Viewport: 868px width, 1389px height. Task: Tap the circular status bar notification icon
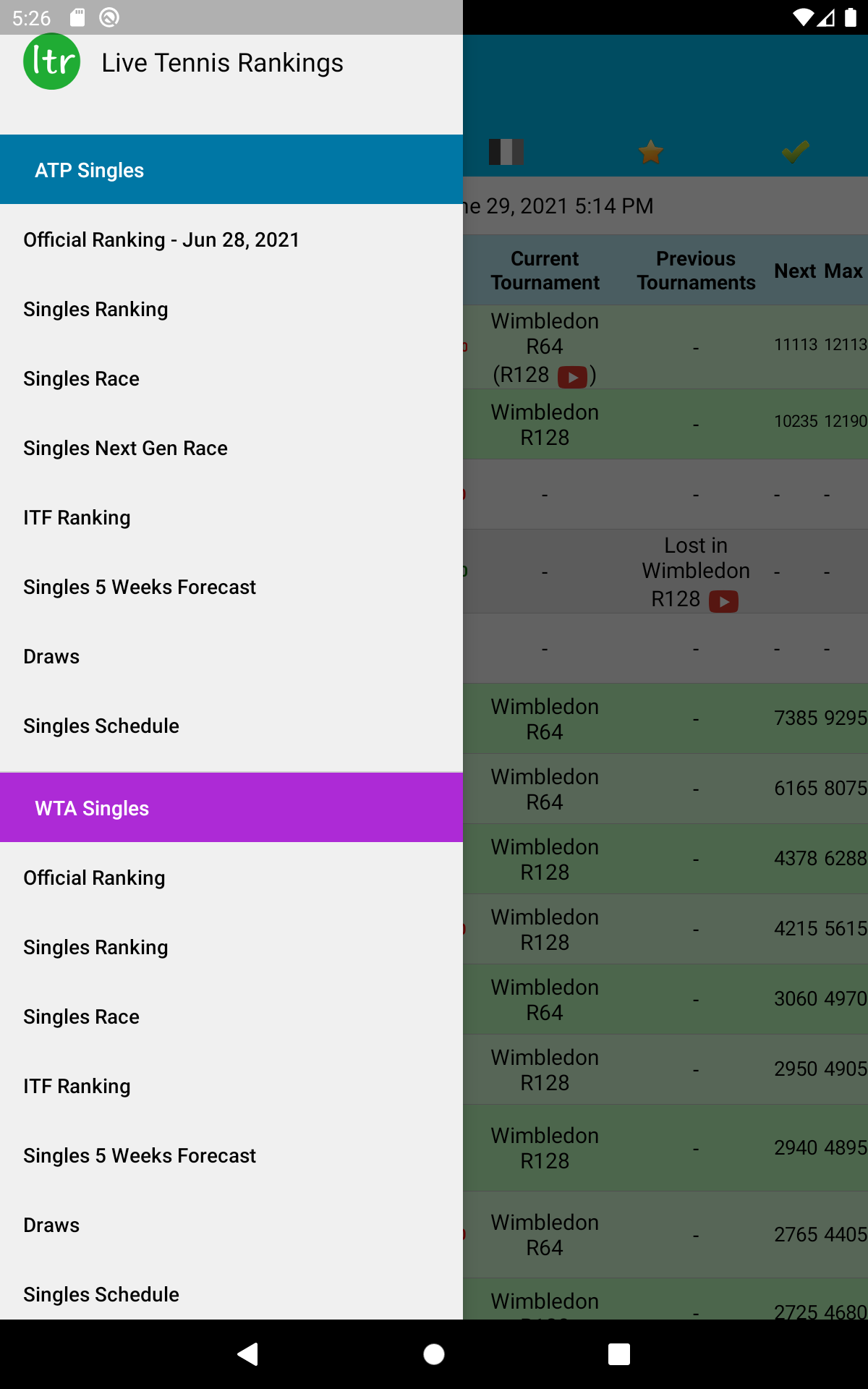click(x=109, y=17)
